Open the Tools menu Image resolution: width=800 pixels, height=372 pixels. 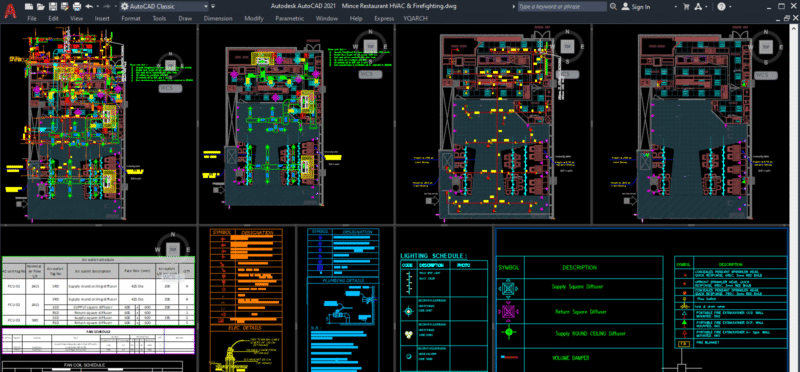(159, 18)
